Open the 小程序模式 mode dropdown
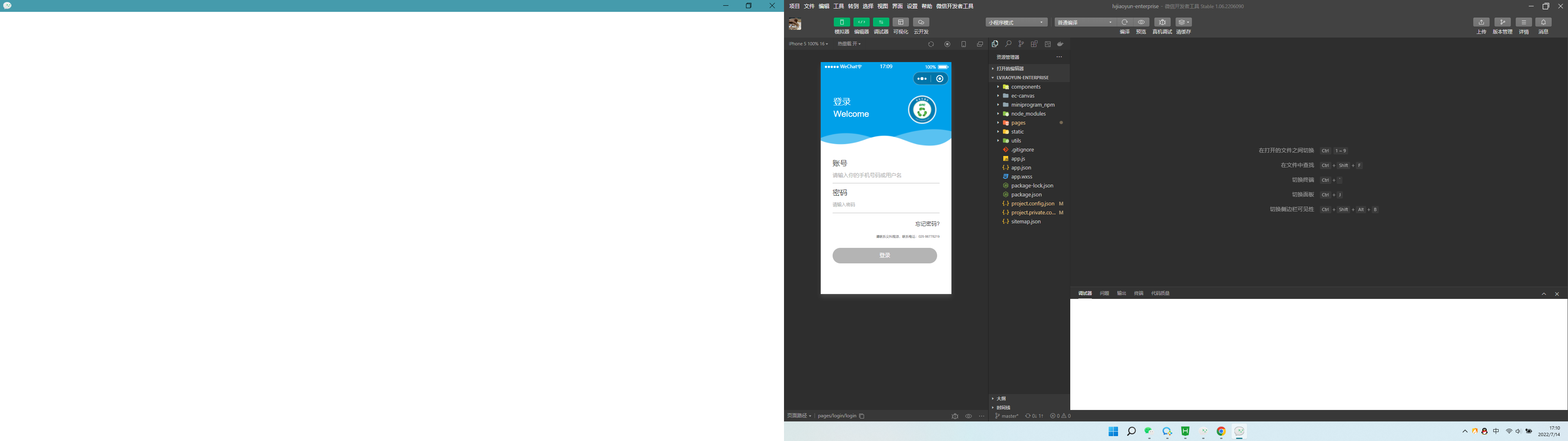Screen dimensions: 1568x441 click(x=1016, y=22)
